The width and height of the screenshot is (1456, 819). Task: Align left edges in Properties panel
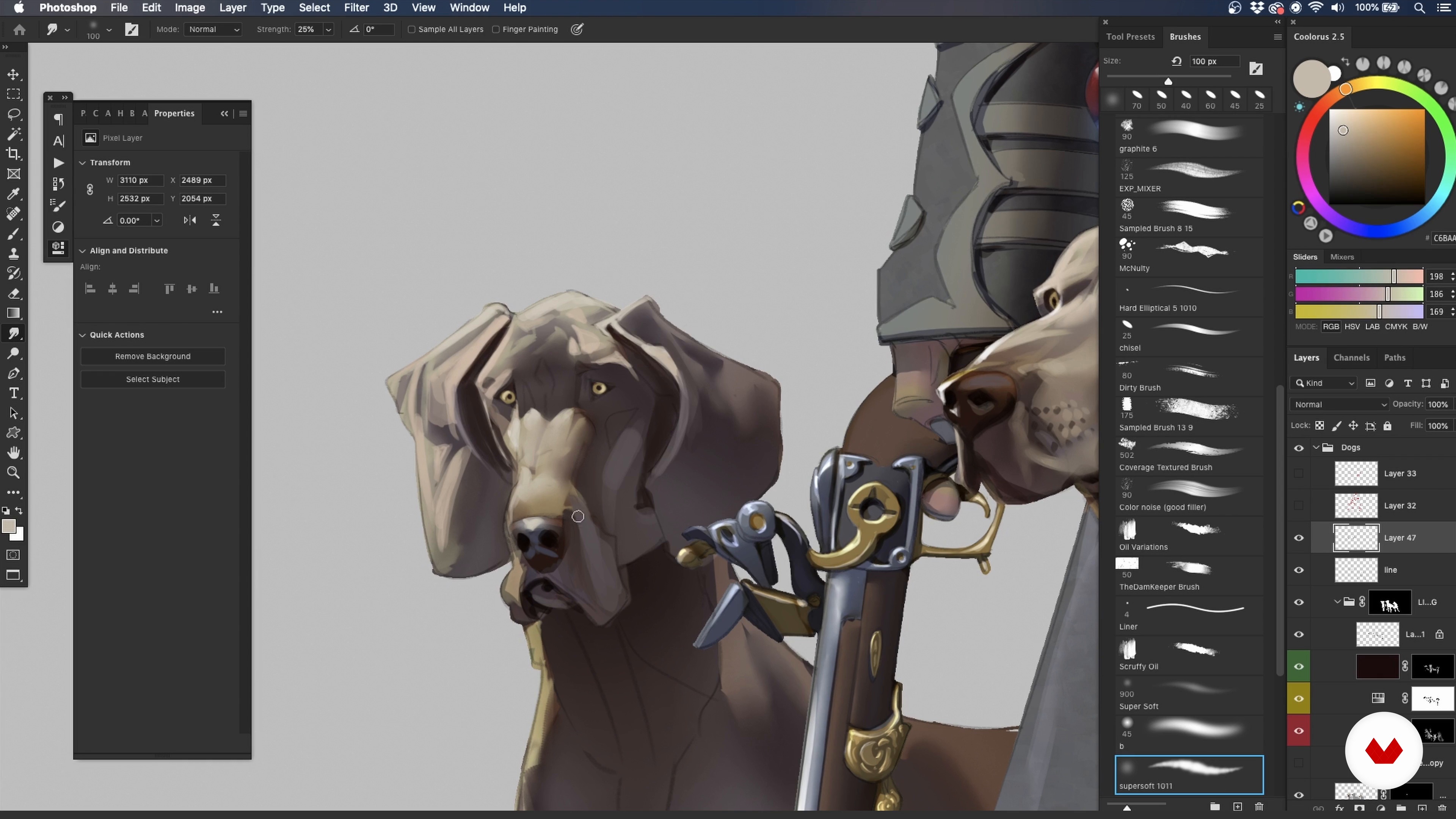click(90, 289)
